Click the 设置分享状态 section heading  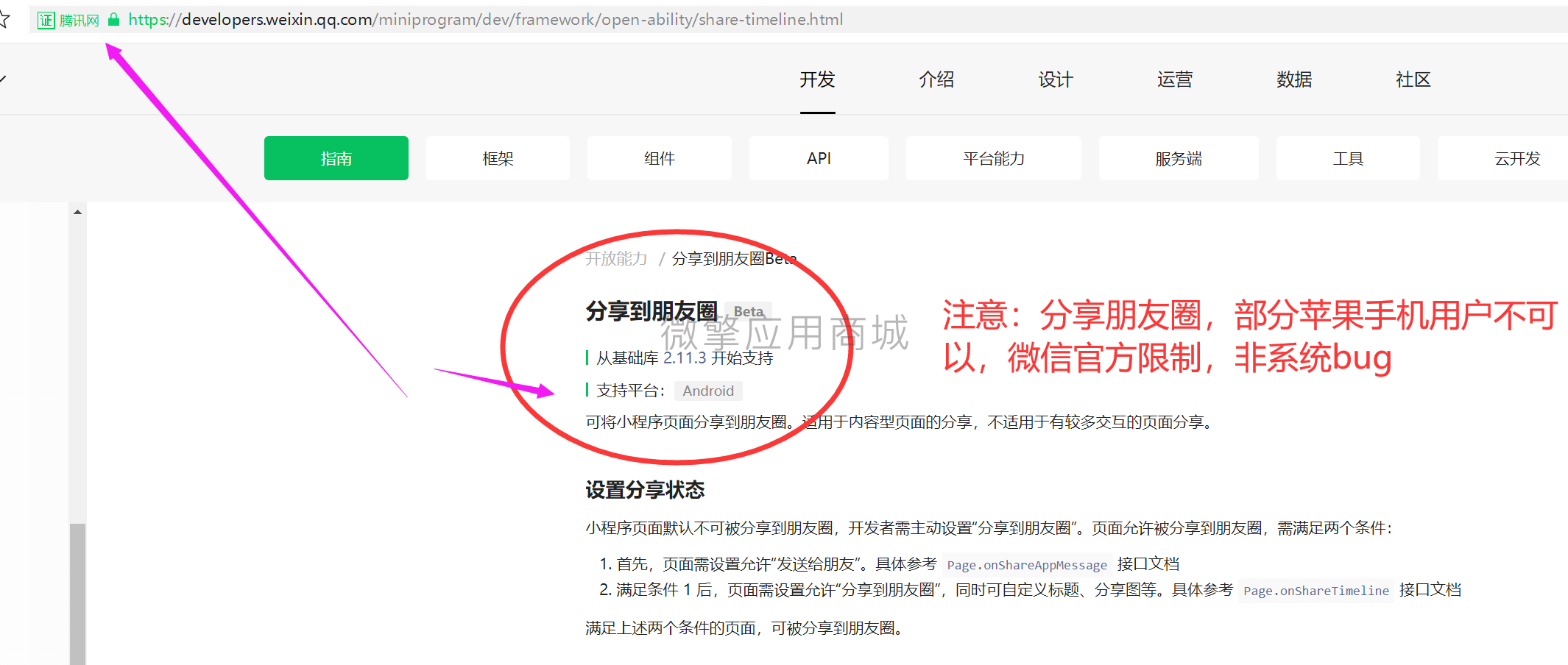pyautogui.click(x=645, y=490)
